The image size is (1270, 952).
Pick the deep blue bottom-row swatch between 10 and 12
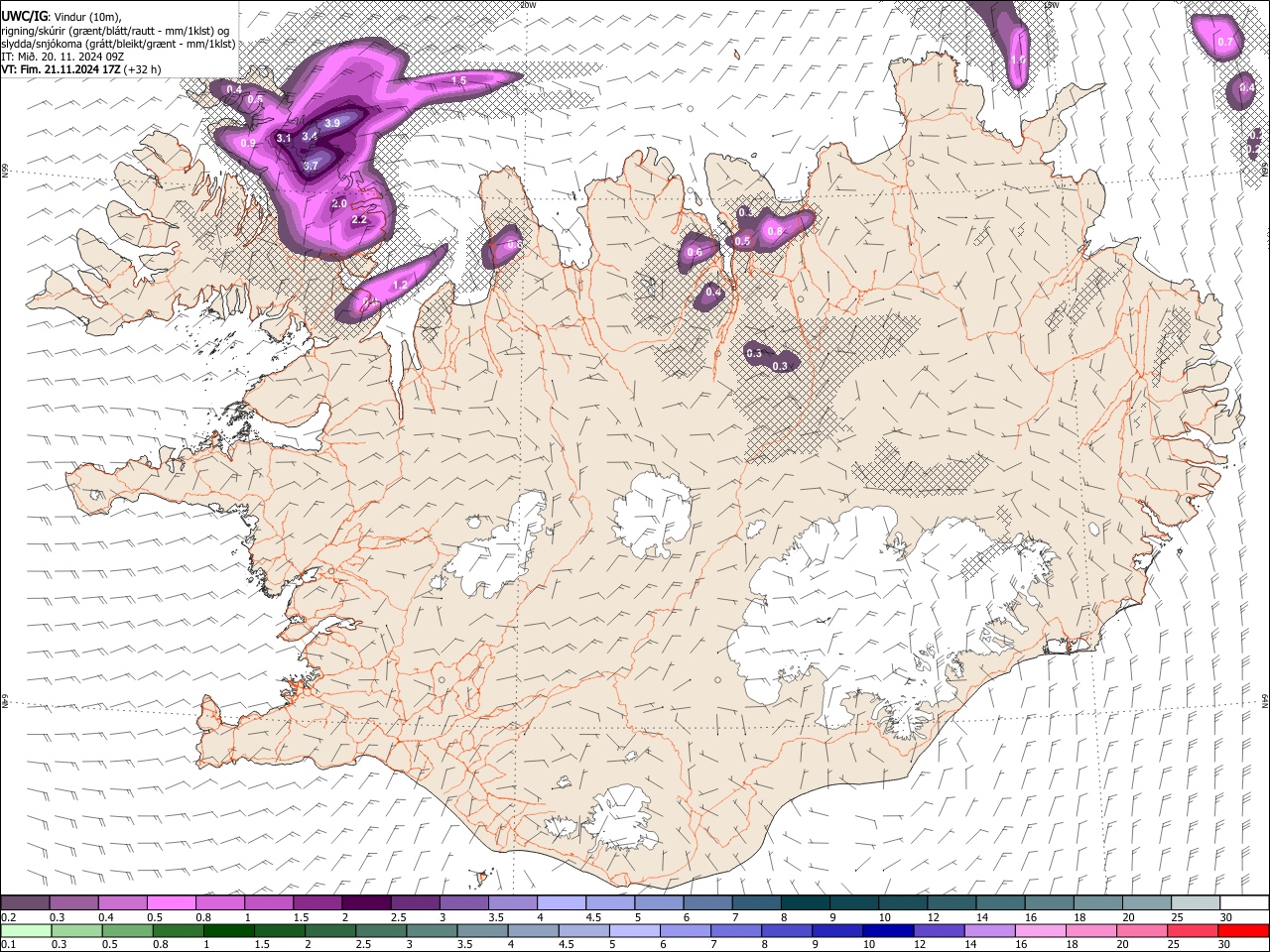point(886,930)
